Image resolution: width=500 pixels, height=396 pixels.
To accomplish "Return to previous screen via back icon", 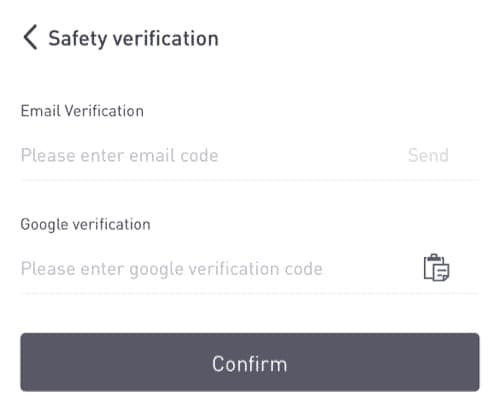I will (x=30, y=38).
